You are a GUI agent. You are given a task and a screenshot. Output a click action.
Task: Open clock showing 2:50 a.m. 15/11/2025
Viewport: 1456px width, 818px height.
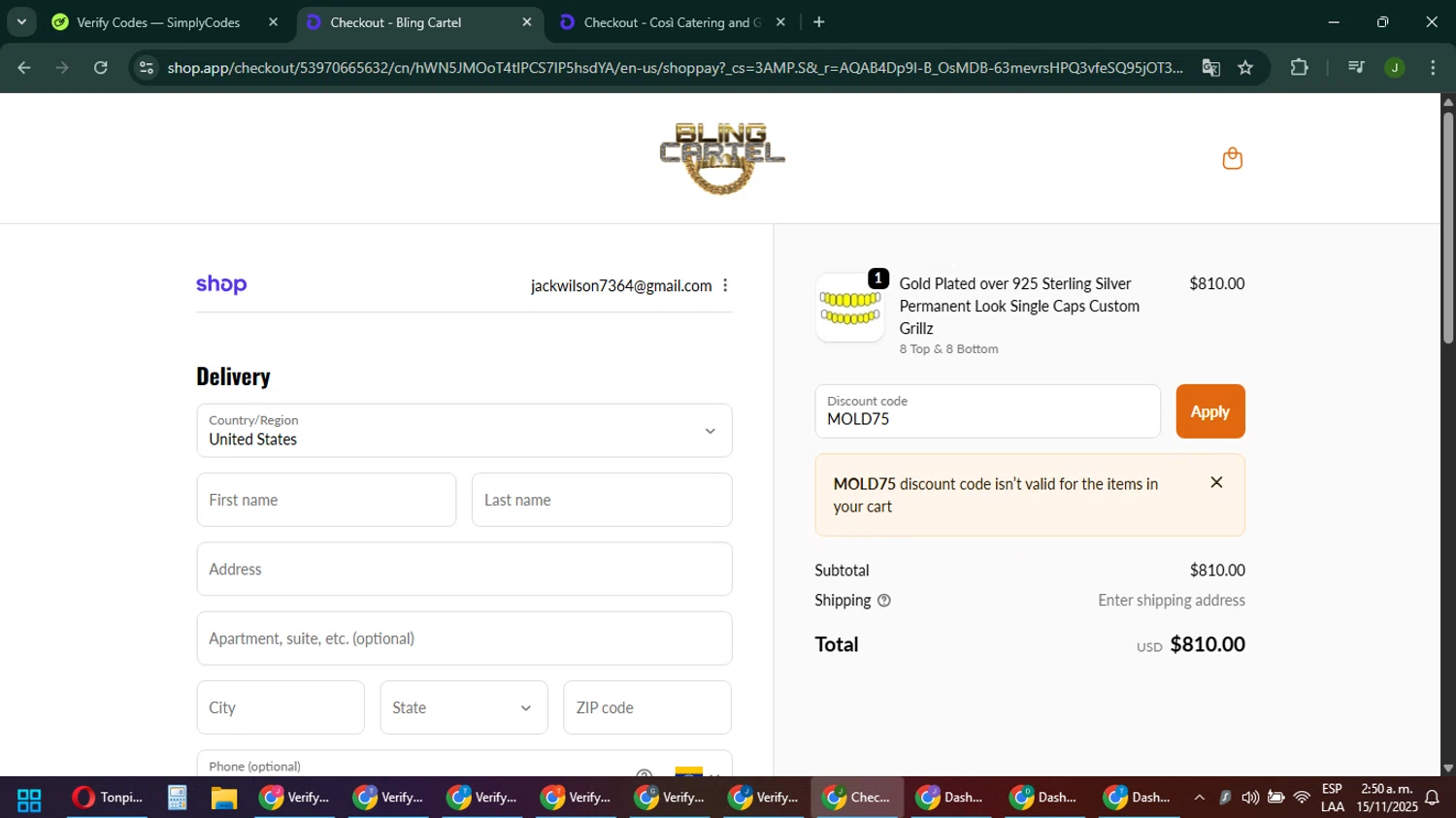[1387, 798]
